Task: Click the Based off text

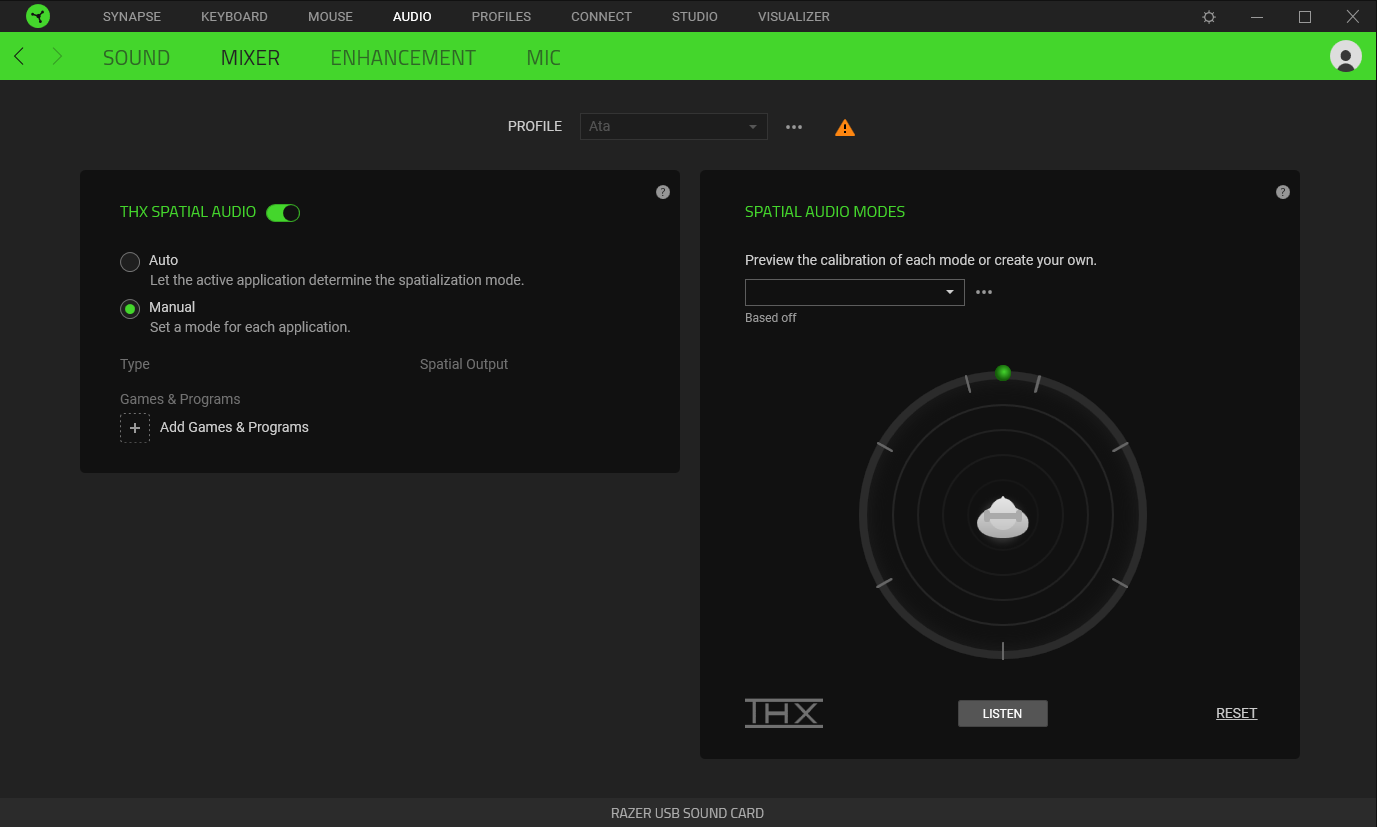Action: [x=771, y=318]
